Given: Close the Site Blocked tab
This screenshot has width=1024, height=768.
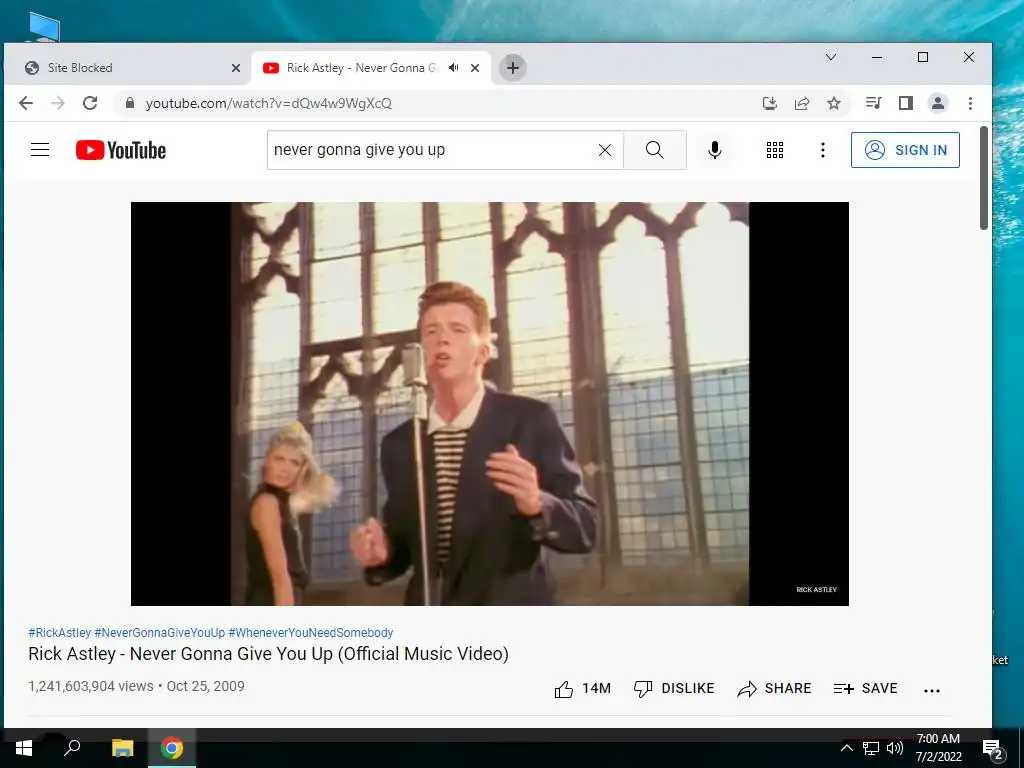Looking at the screenshot, I should [236, 68].
